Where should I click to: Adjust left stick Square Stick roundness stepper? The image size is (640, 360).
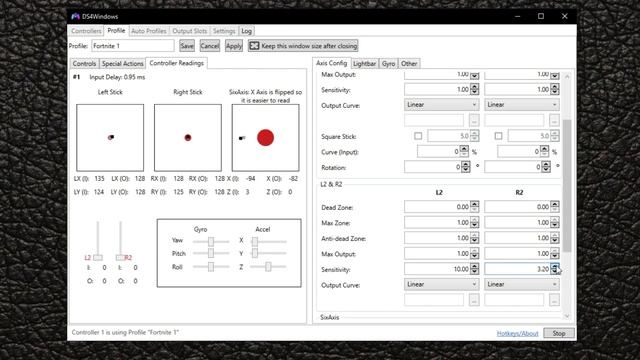[474, 136]
